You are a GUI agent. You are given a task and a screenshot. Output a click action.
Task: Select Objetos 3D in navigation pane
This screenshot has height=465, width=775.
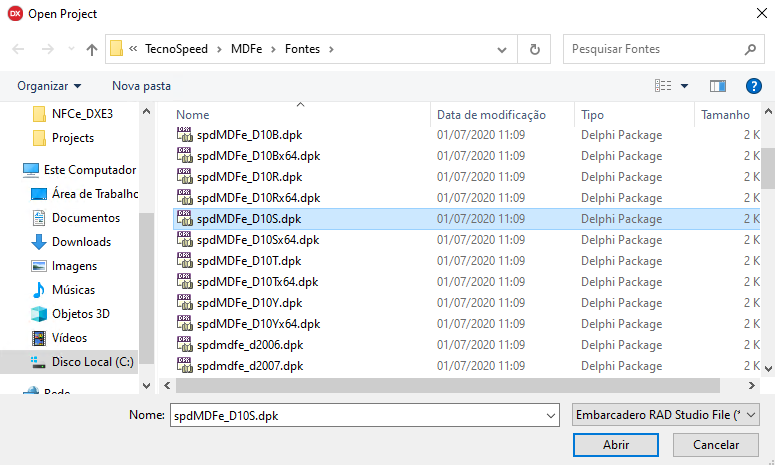pyautogui.click(x=70, y=314)
